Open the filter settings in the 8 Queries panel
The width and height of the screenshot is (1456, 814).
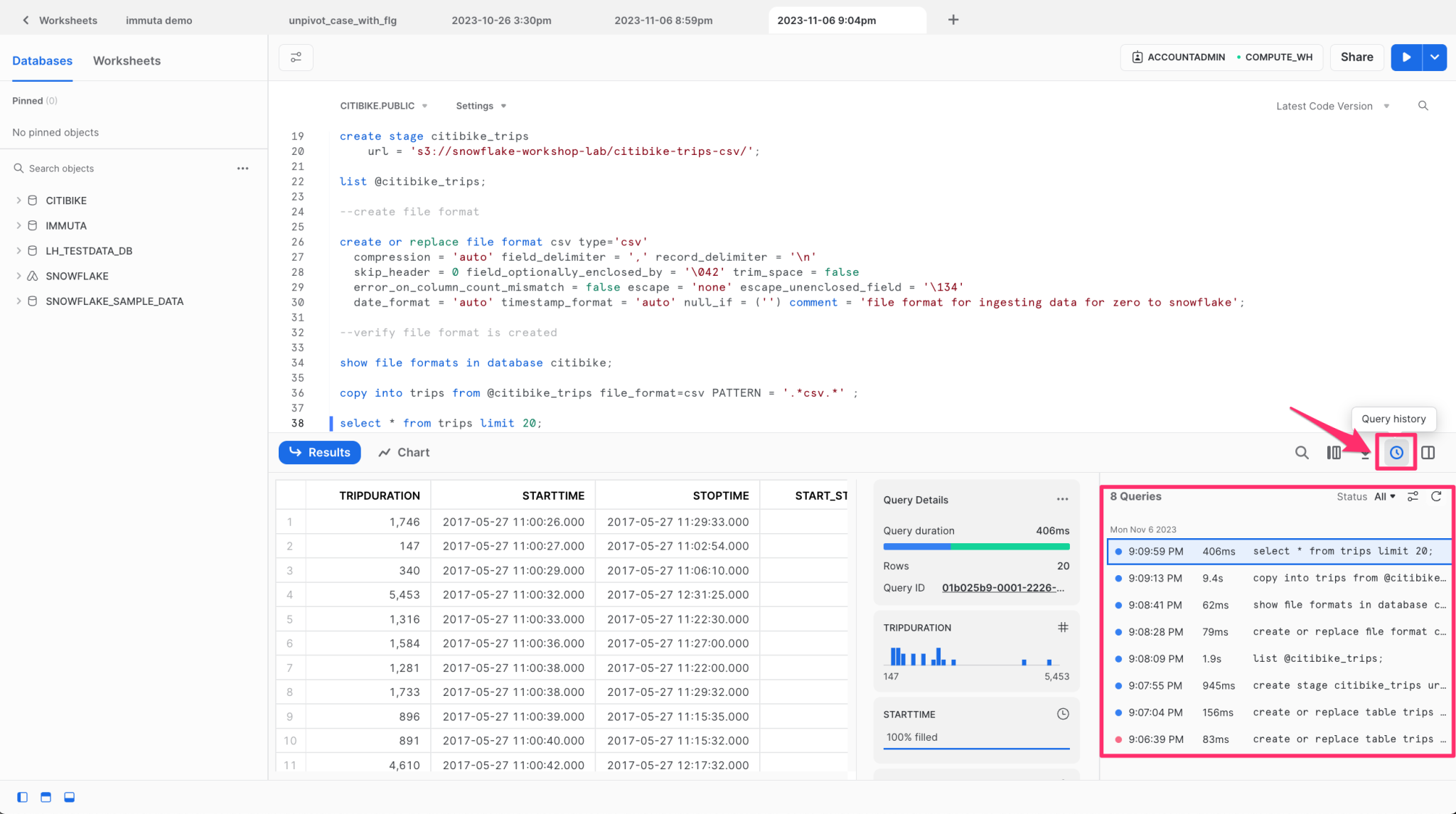tap(1413, 496)
